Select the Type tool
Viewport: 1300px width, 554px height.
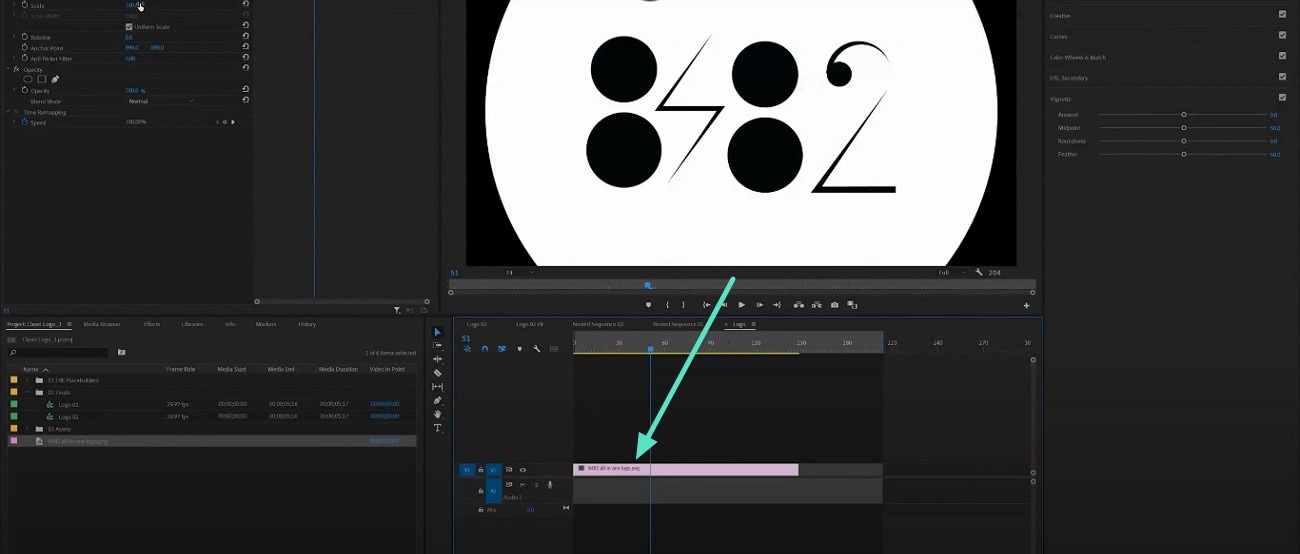click(437, 428)
